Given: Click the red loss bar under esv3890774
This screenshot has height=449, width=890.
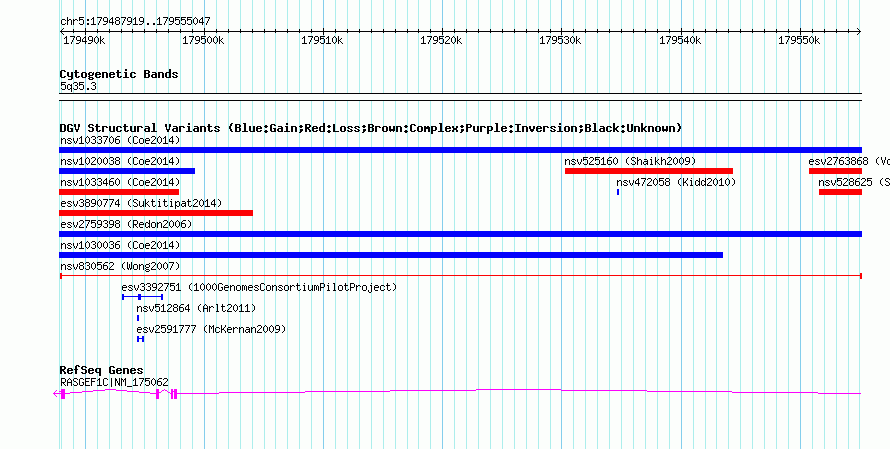Looking at the screenshot, I should coord(156,213).
